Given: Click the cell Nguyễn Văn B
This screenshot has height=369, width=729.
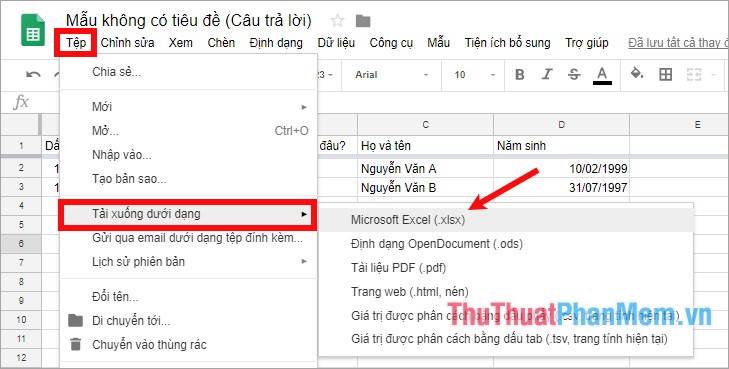Looking at the screenshot, I should 425,188.
